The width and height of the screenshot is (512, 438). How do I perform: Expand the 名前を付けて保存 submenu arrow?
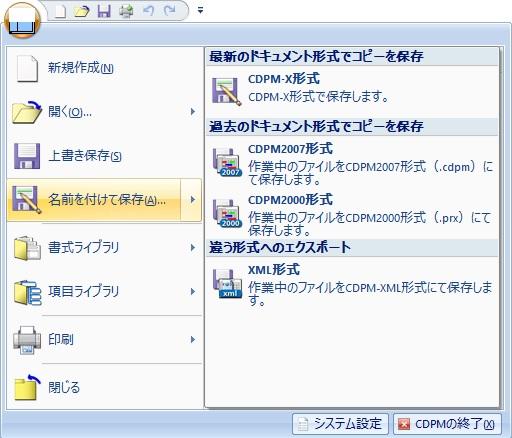point(191,200)
